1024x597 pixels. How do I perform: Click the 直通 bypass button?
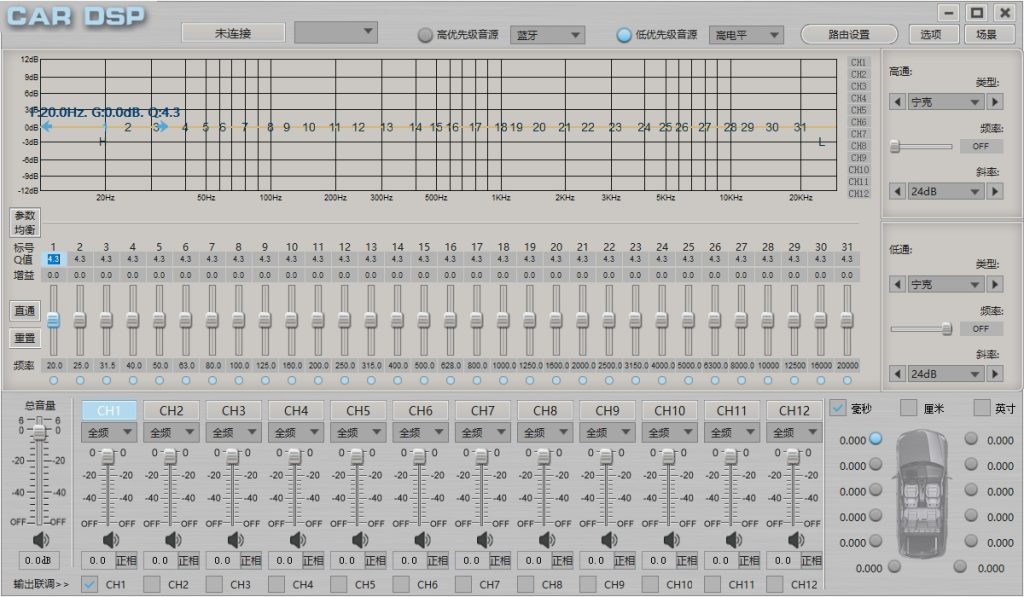[25, 310]
